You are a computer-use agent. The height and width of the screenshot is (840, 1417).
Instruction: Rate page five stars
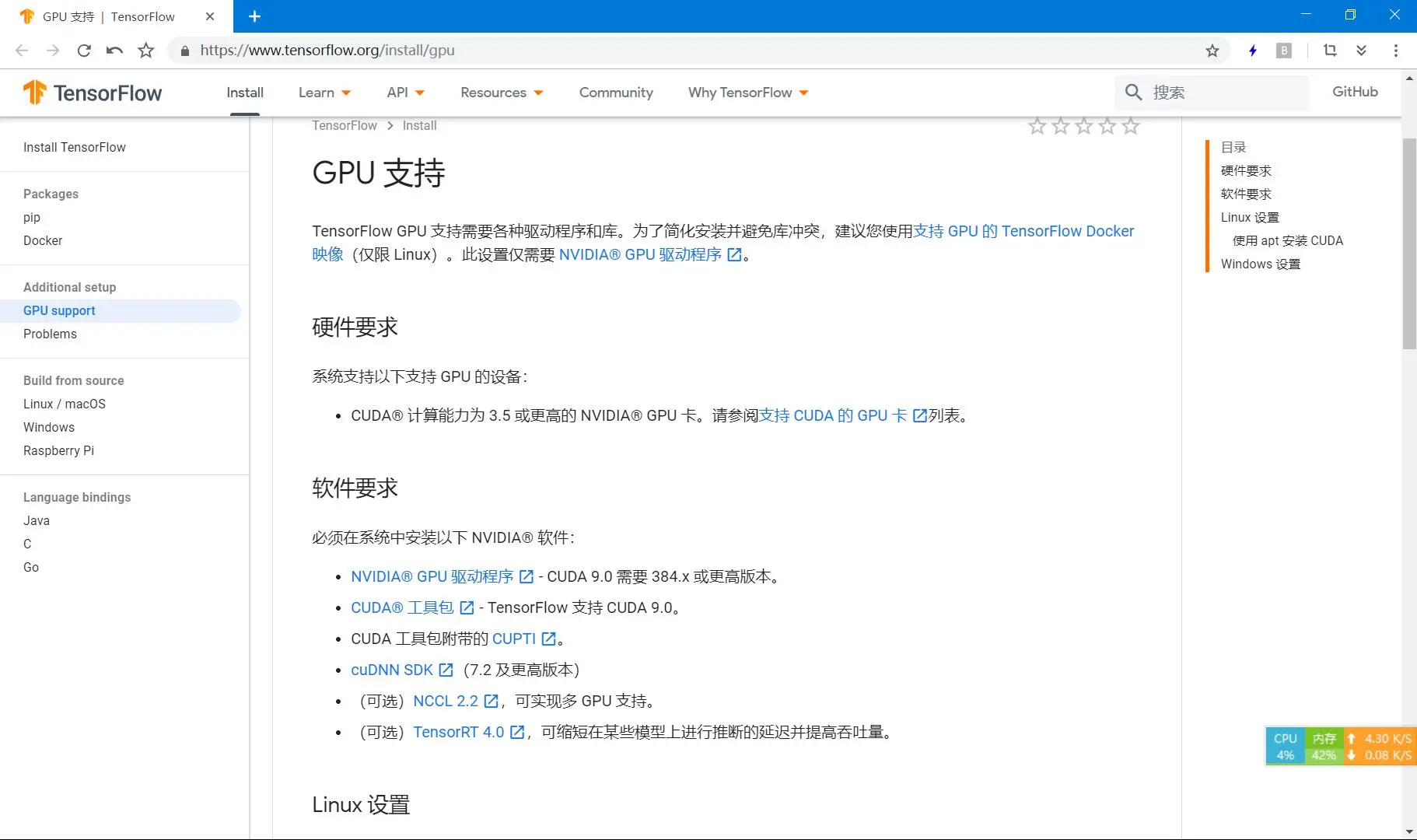(1130, 126)
